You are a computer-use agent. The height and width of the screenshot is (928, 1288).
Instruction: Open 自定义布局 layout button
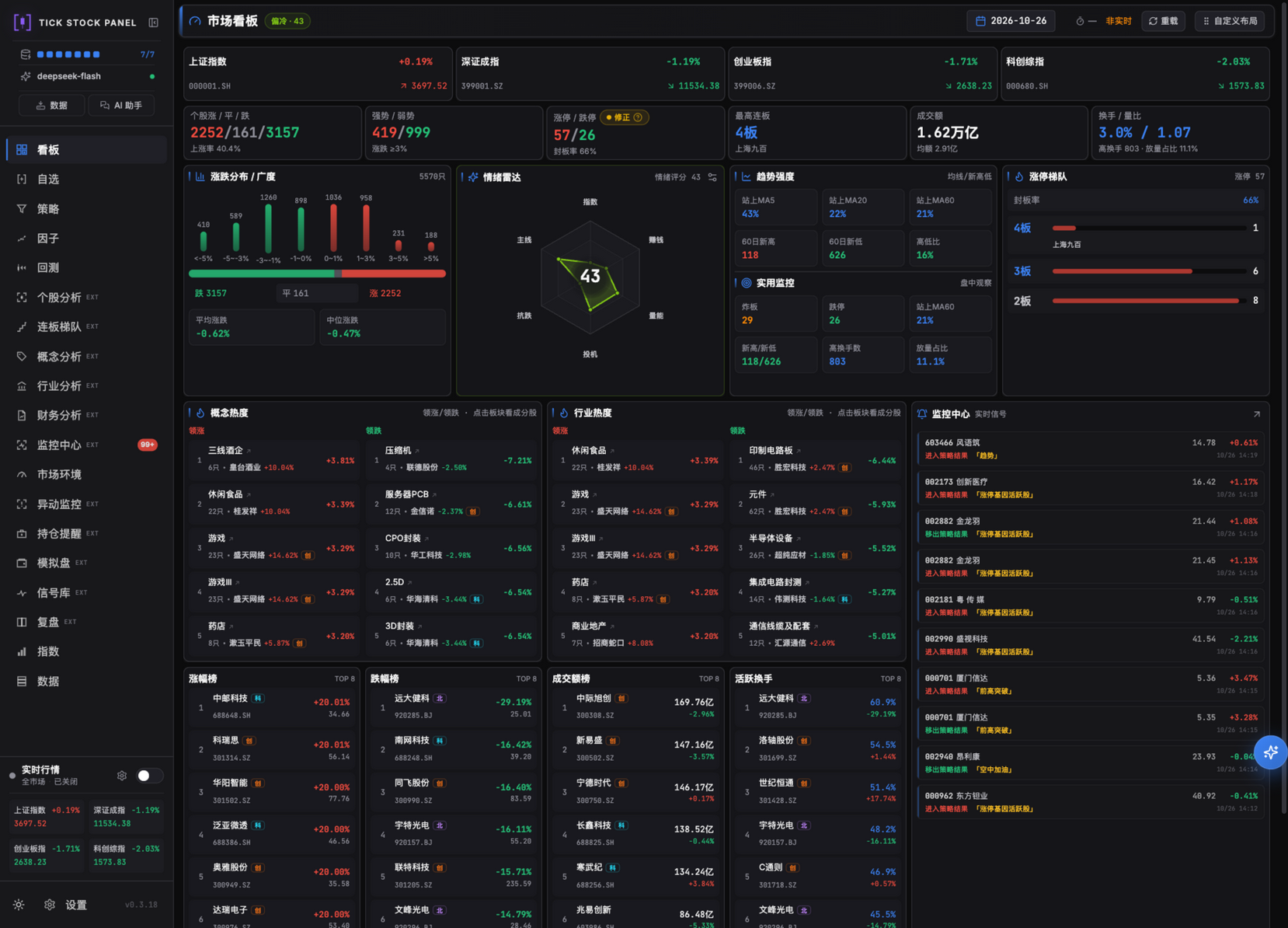click(x=1230, y=21)
